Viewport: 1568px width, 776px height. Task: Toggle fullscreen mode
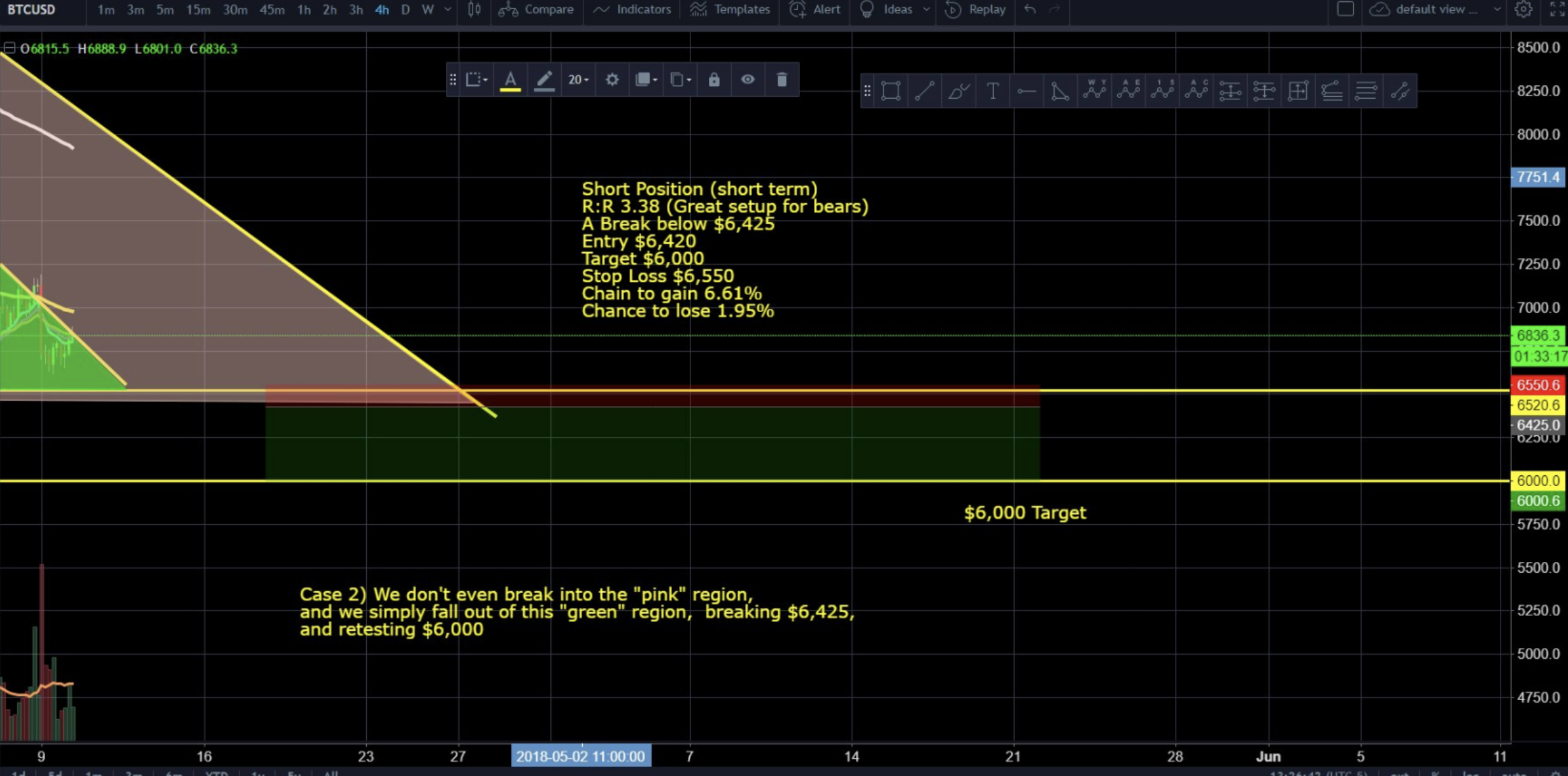1557,10
